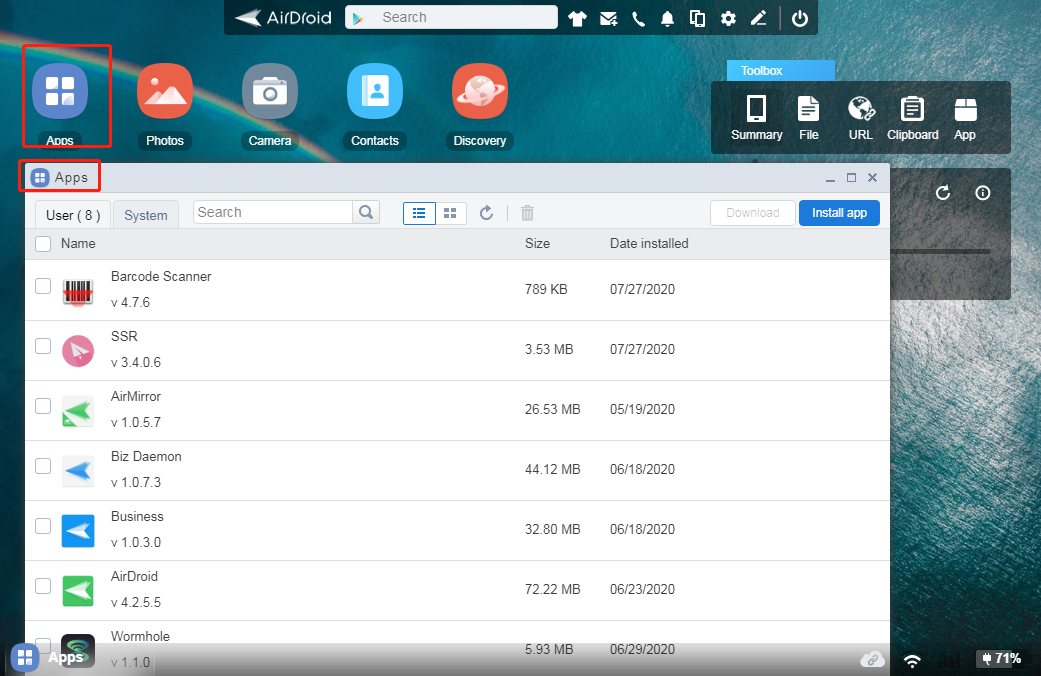The width and height of the screenshot is (1041, 676).
Task: Open the Contacts icon
Action: [x=375, y=92]
